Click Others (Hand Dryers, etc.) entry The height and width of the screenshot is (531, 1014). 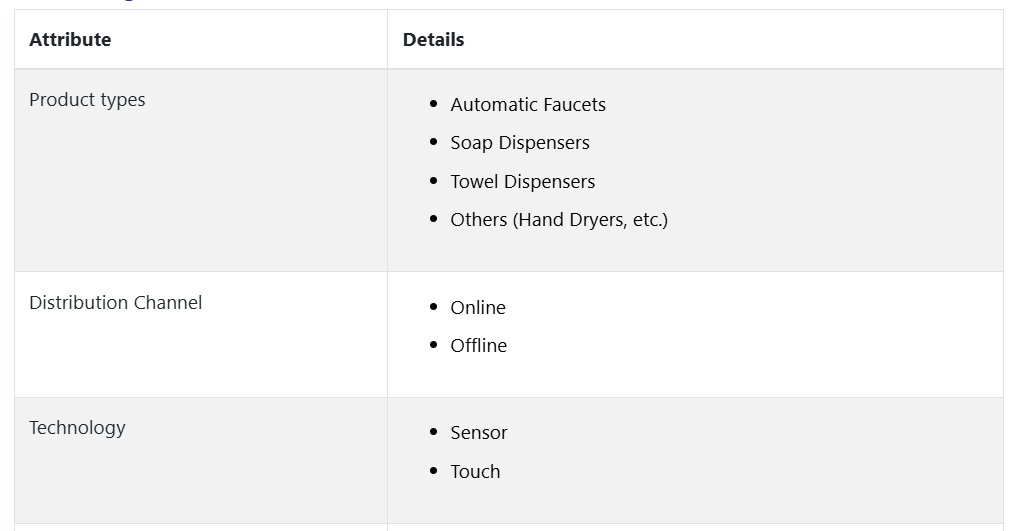[x=559, y=220]
